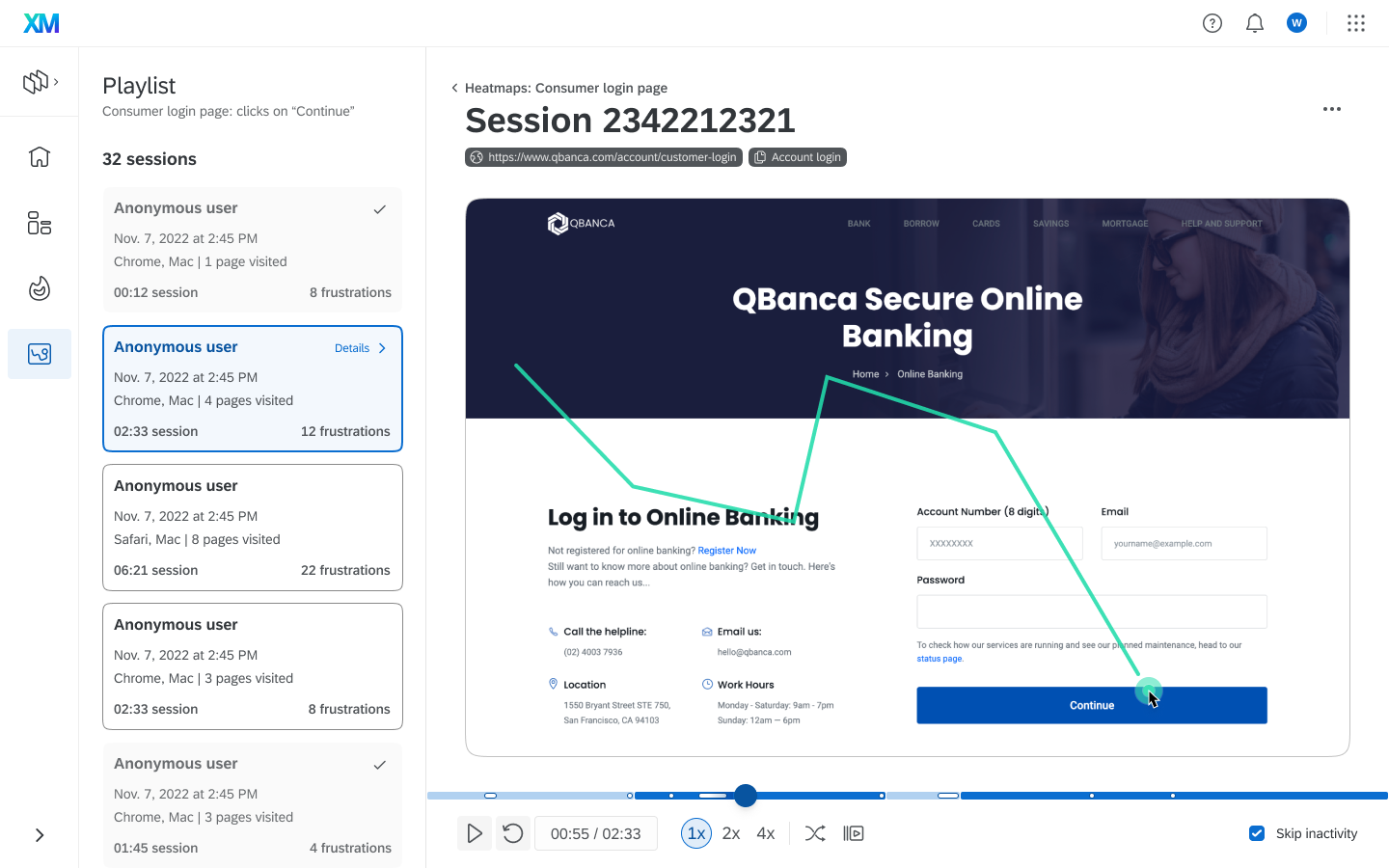Click the Password input field
The image size is (1389, 868).
1092,611
